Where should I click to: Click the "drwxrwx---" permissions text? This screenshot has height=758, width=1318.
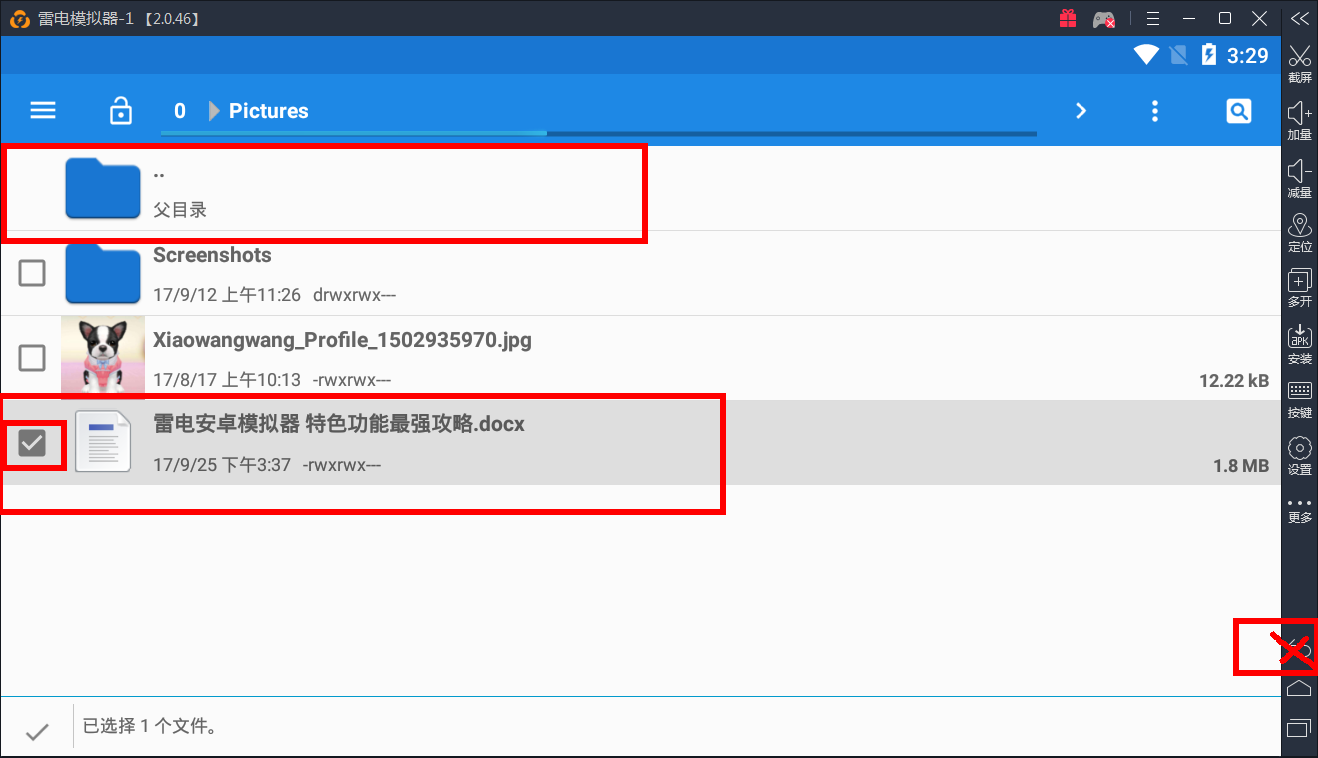[x=355, y=296]
